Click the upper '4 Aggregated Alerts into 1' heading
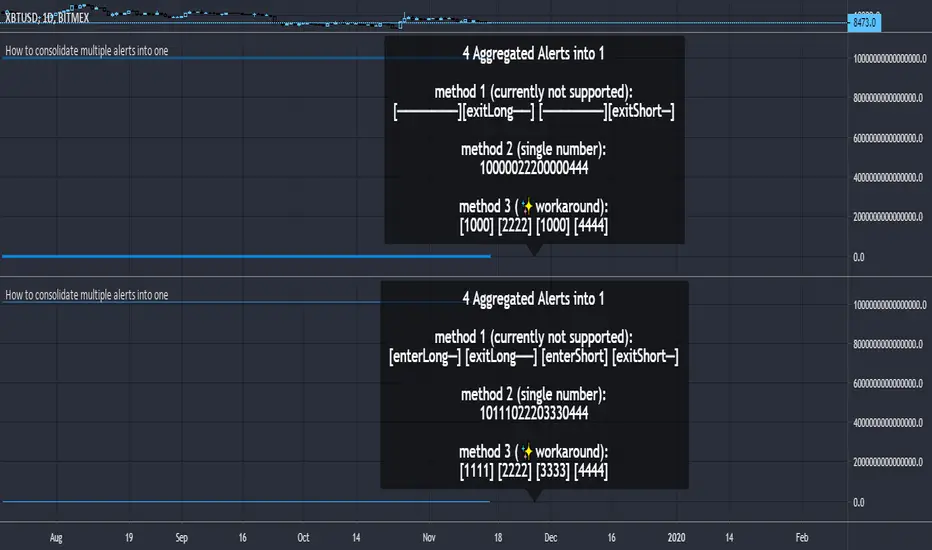 [x=534, y=54]
